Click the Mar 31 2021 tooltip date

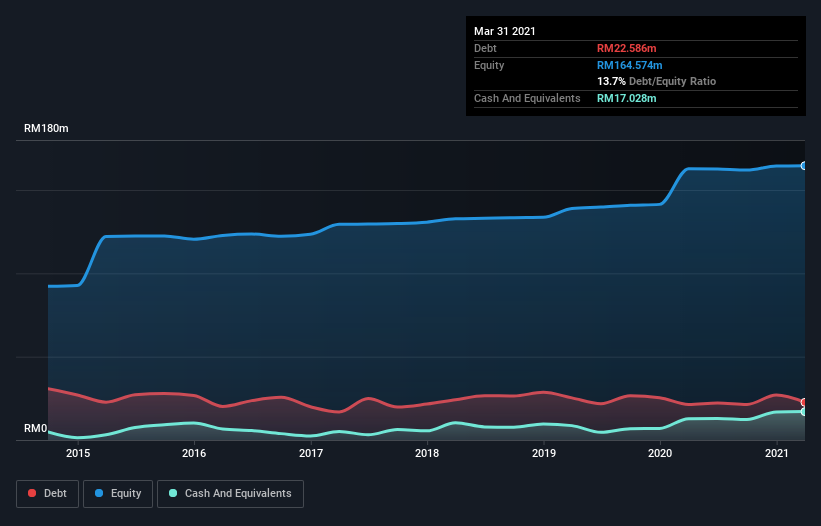(505, 31)
